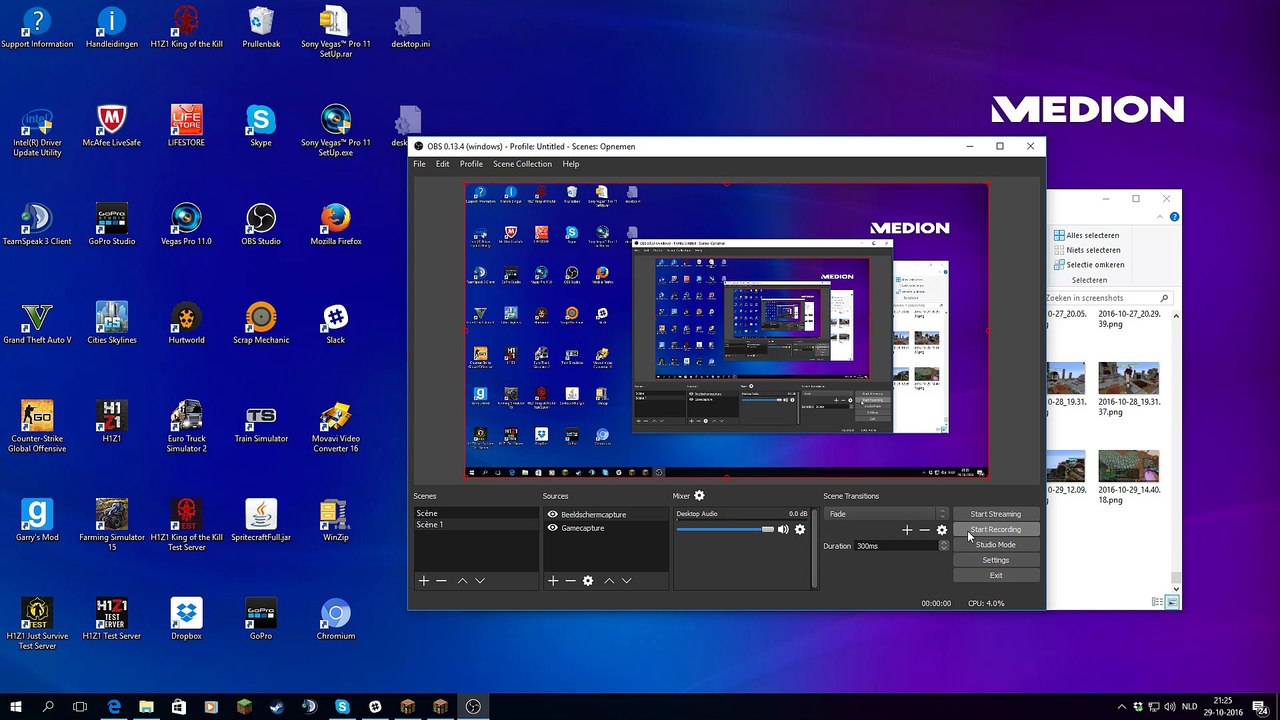
Task: Open the Scene Collection menu
Action: coord(522,164)
